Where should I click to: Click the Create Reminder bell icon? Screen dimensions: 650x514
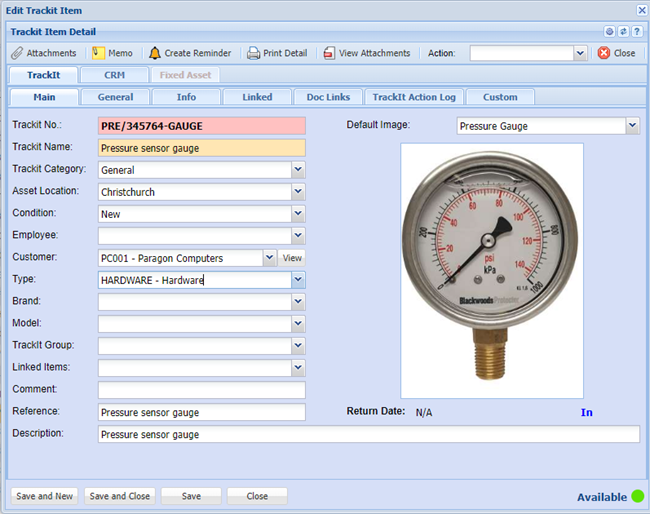pyautogui.click(x=155, y=53)
